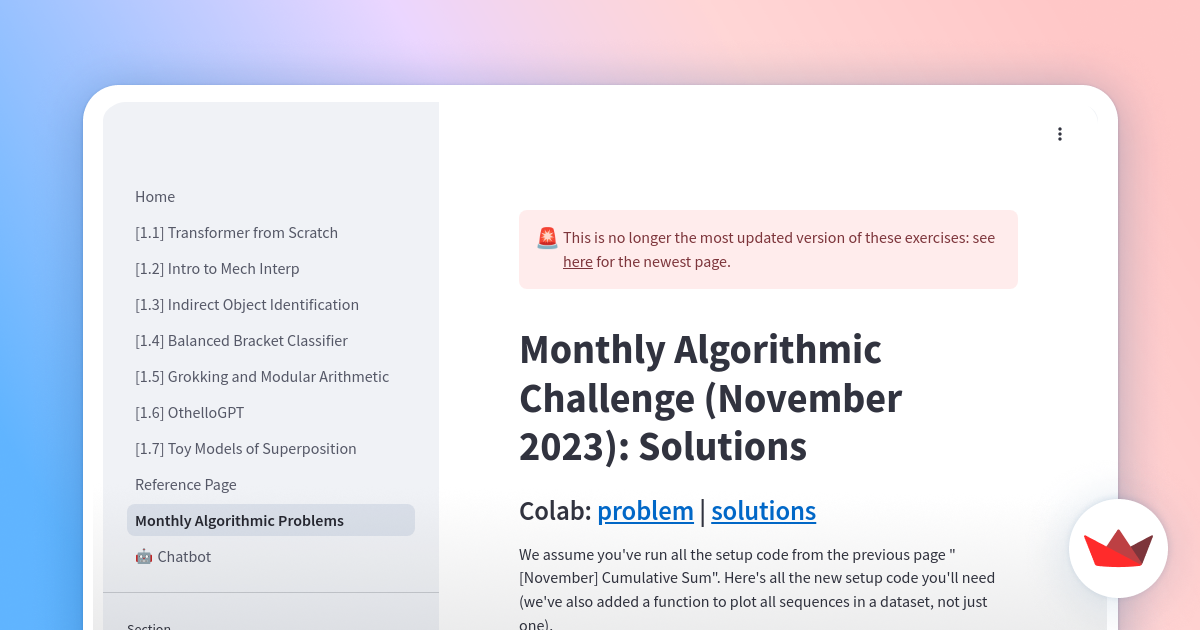This screenshot has height=630, width=1200.
Task: Click the November 2023 Solutions page heading
Action: [710, 398]
